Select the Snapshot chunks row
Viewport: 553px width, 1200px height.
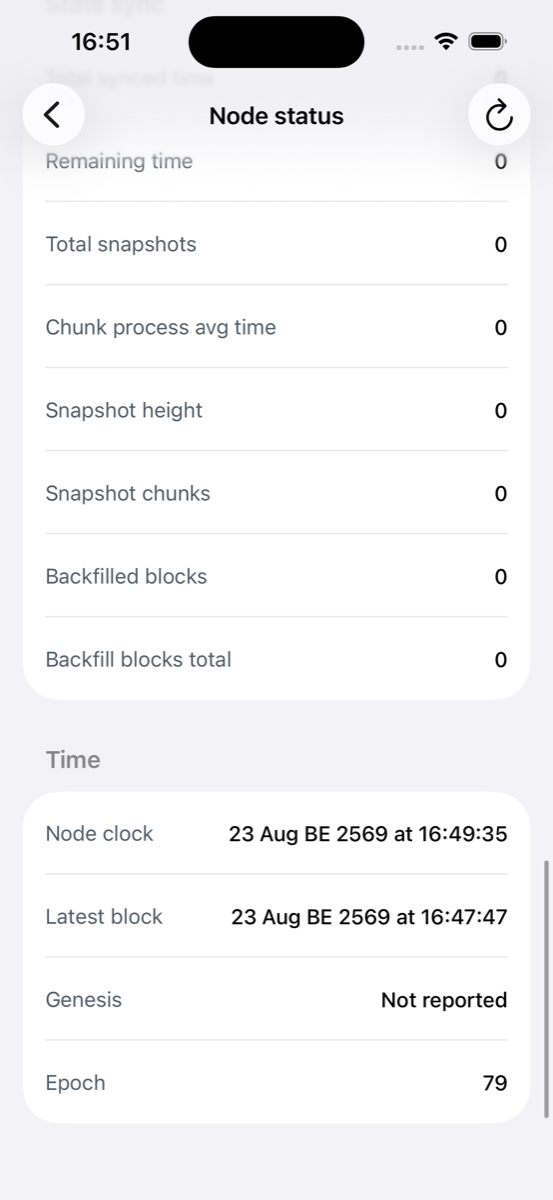276,493
